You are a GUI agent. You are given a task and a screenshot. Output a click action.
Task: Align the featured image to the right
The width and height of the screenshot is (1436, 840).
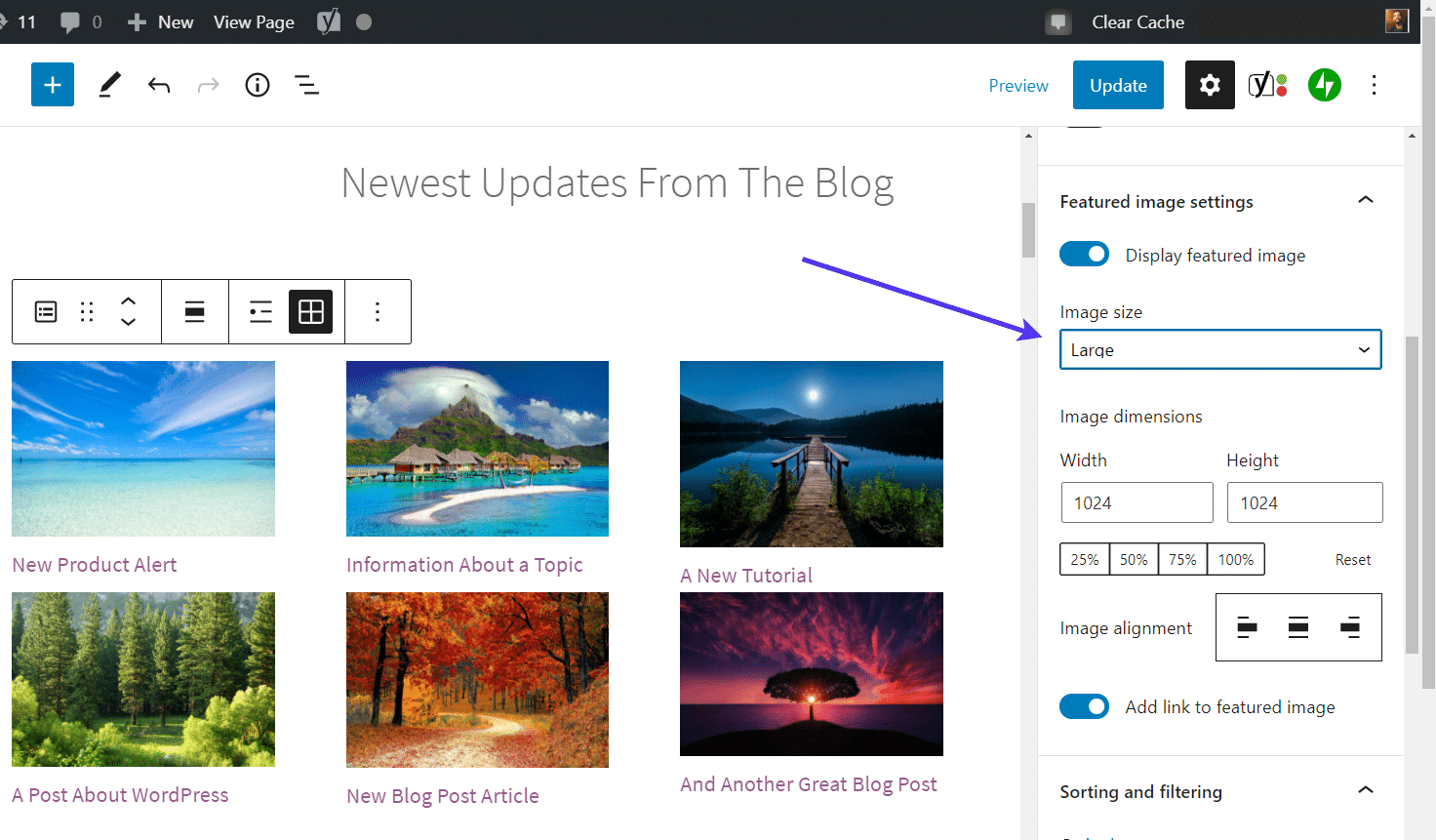(x=1350, y=627)
